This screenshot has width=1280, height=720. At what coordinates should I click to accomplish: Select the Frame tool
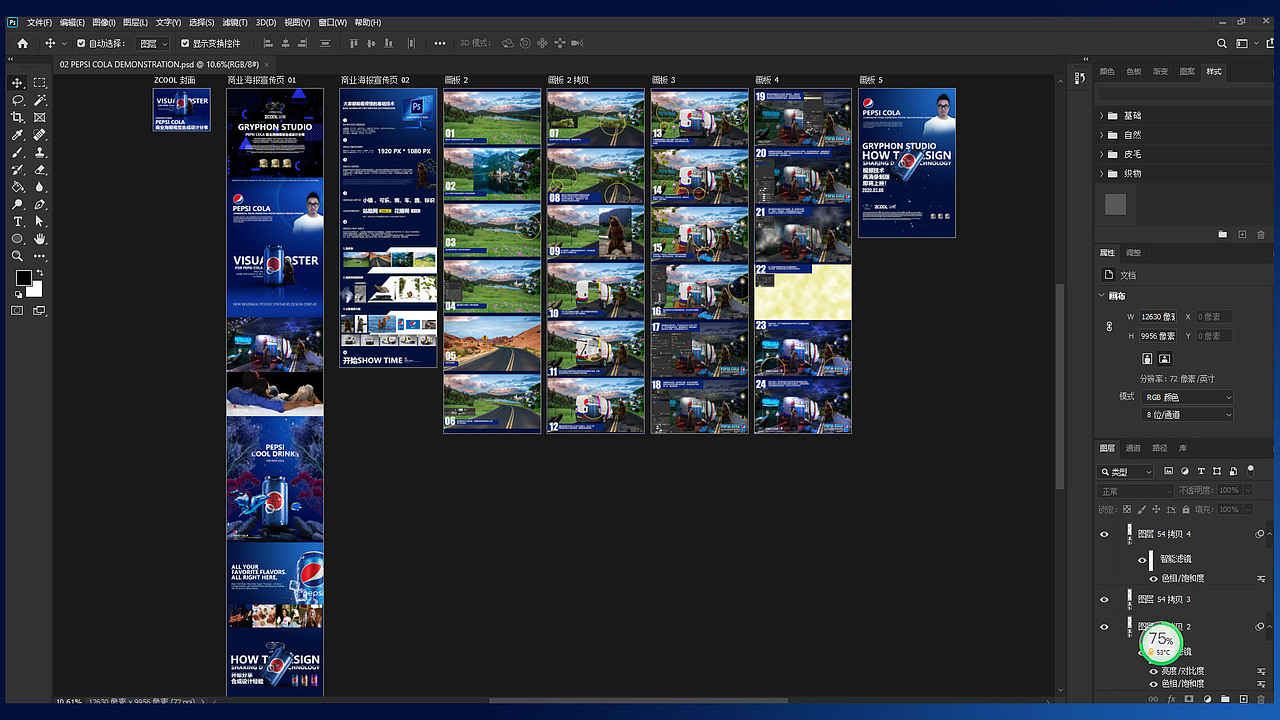(x=40, y=118)
